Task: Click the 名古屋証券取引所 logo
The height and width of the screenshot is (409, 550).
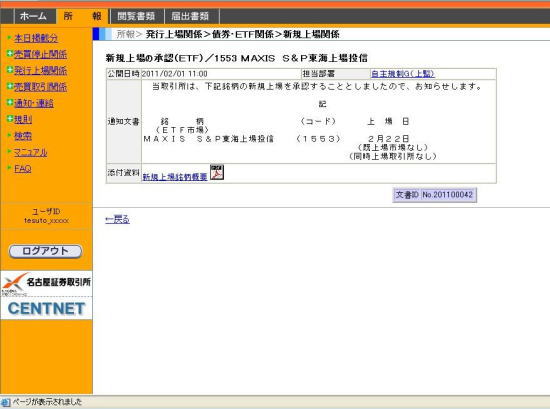Action: 46,283
